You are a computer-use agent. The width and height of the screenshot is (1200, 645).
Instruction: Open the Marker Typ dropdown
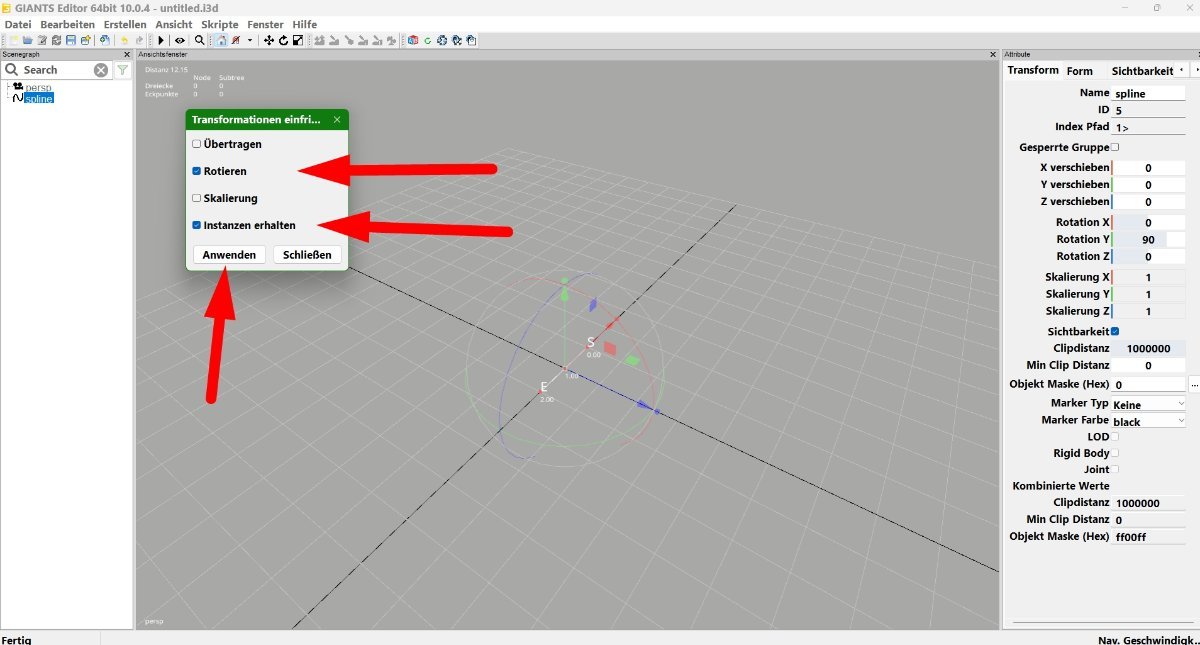click(1149, 404)
